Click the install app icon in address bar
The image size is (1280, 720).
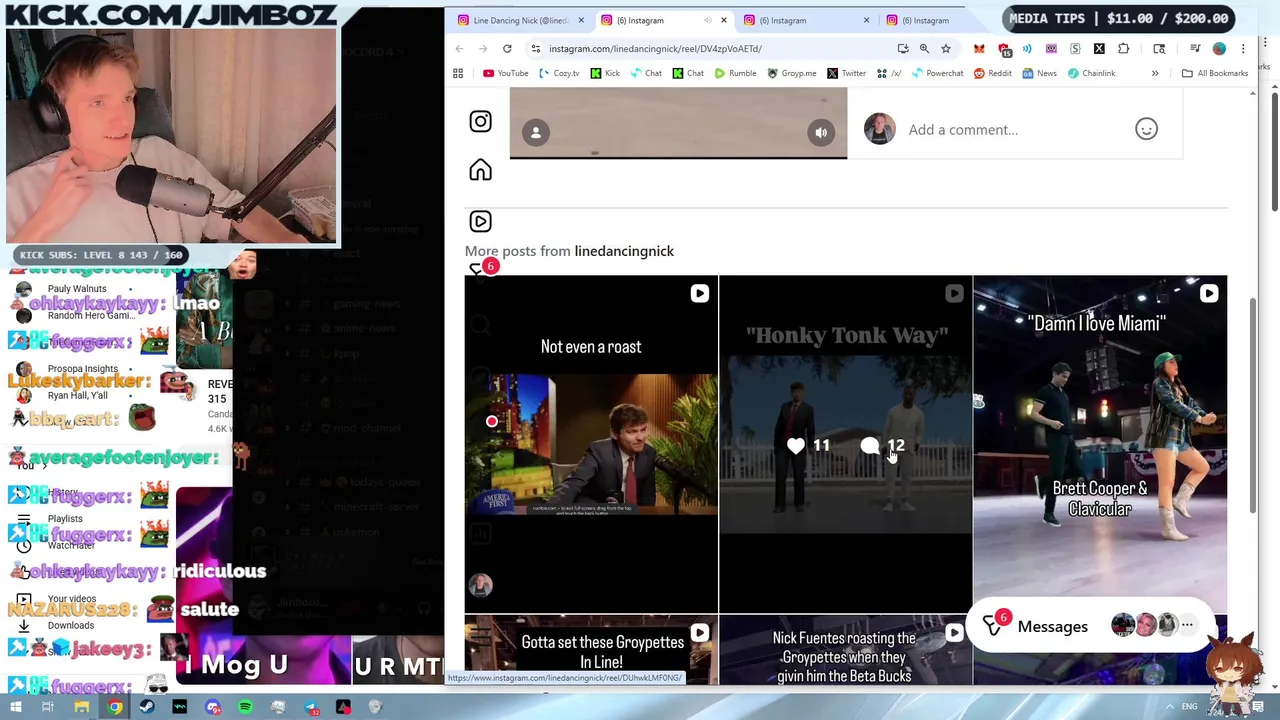pyautogui.click(x=903, y=48)
